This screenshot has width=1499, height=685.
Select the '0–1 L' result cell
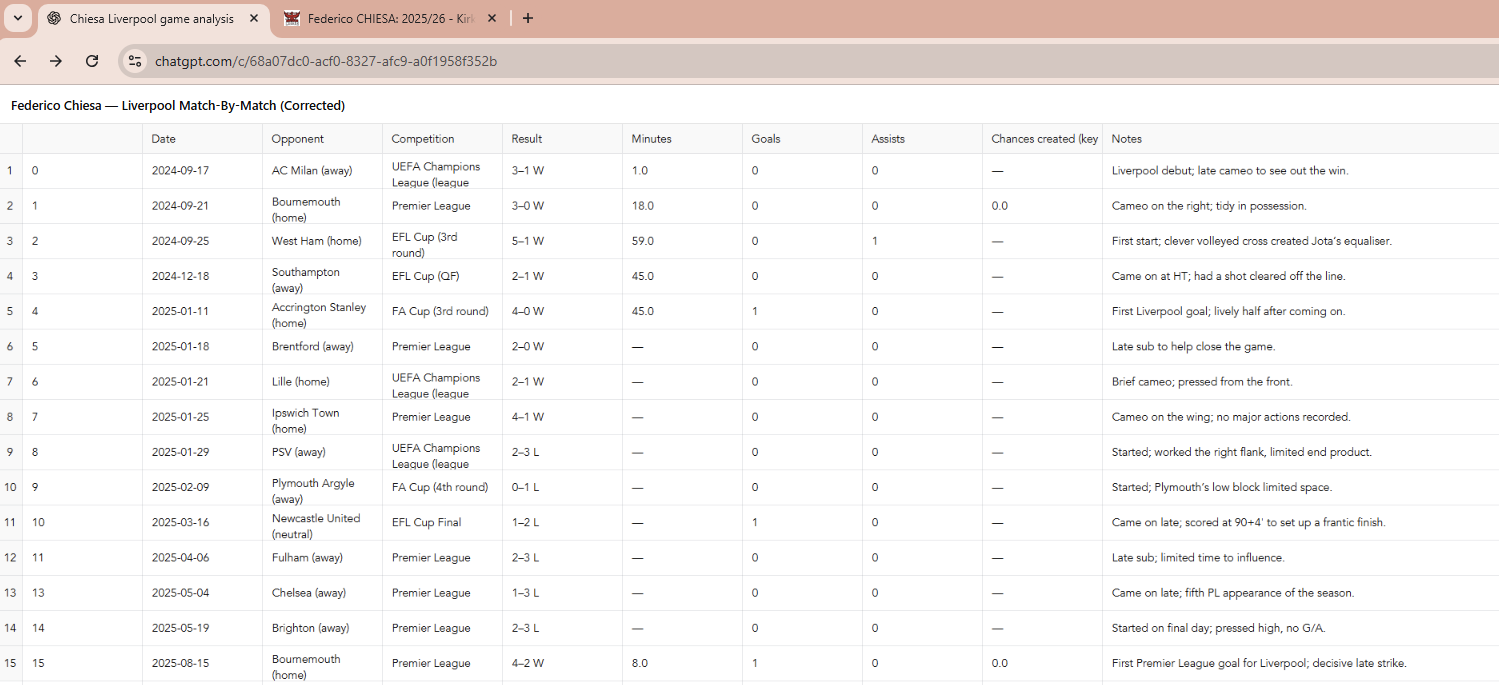point(562,487)
